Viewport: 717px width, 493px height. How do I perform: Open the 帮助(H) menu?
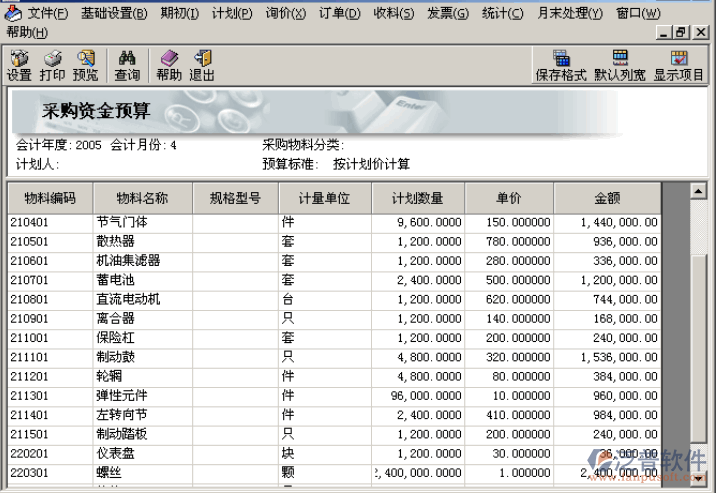point(27,32)
